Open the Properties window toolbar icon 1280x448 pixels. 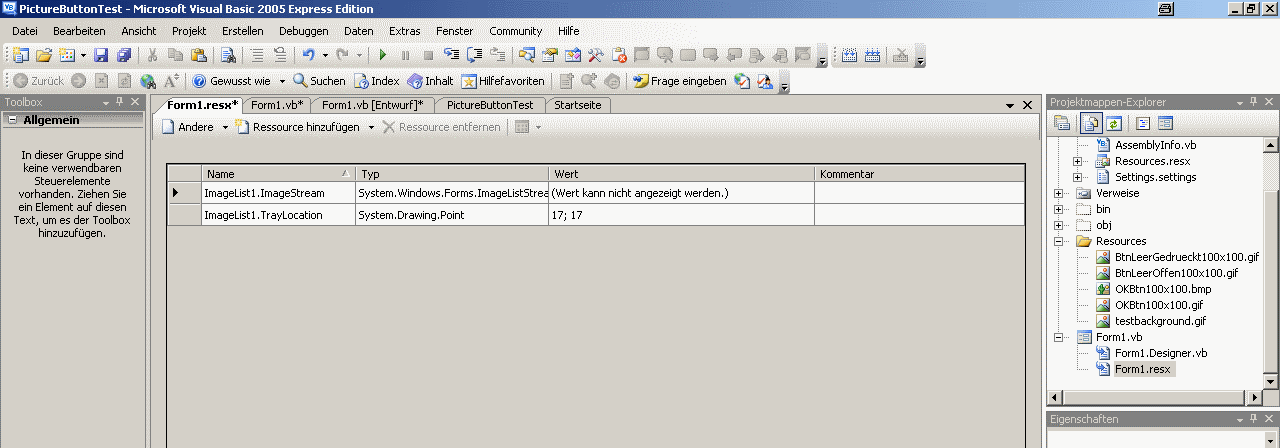549,55
